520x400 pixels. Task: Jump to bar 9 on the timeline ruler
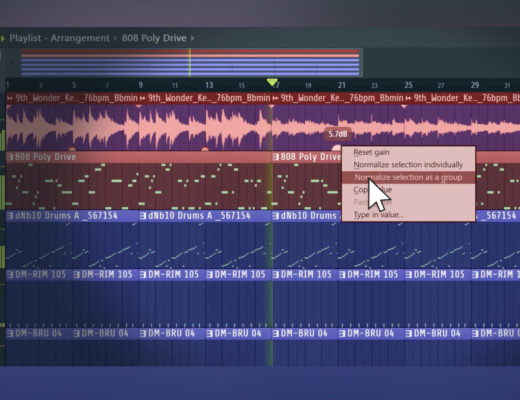[141, 85]
